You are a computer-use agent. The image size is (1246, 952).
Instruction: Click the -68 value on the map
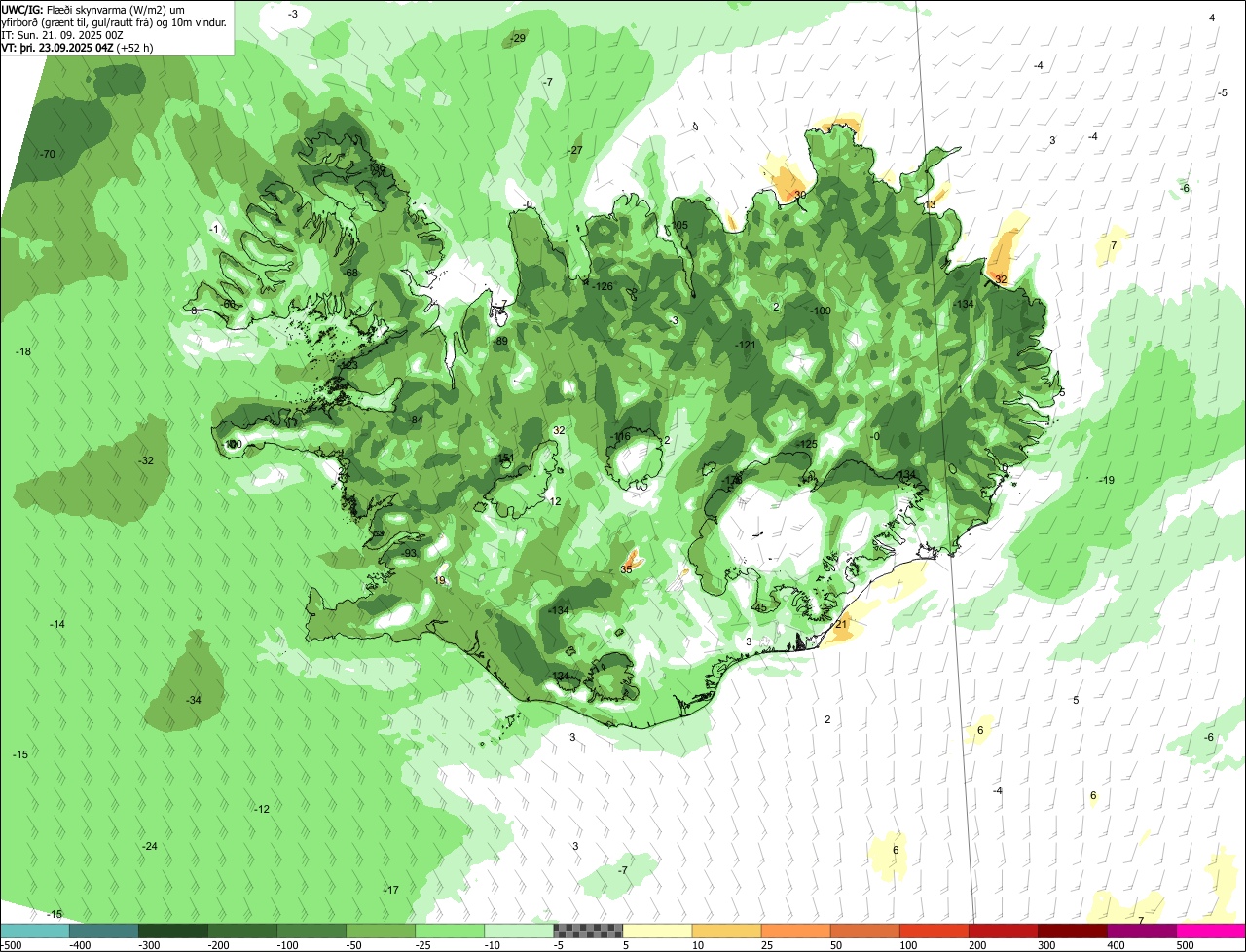[x=350, y=273]
